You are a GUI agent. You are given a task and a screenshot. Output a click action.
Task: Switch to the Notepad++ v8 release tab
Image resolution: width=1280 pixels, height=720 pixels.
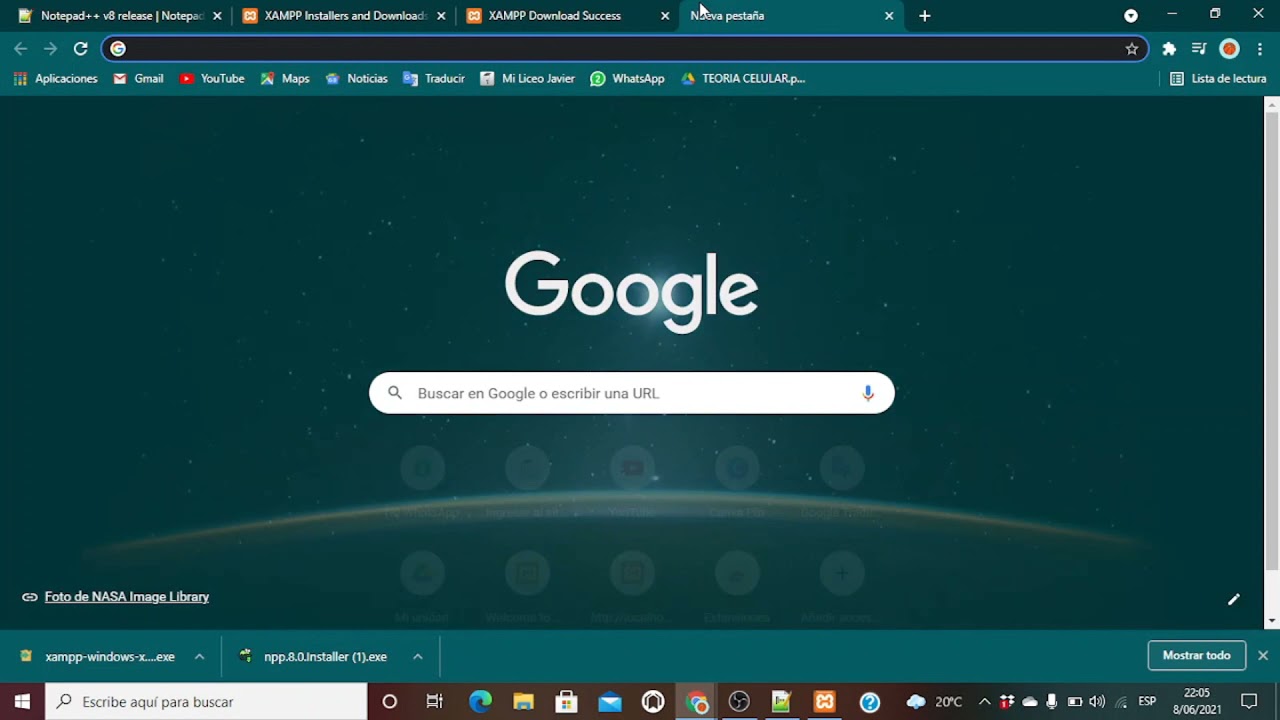tap(120, 16)
